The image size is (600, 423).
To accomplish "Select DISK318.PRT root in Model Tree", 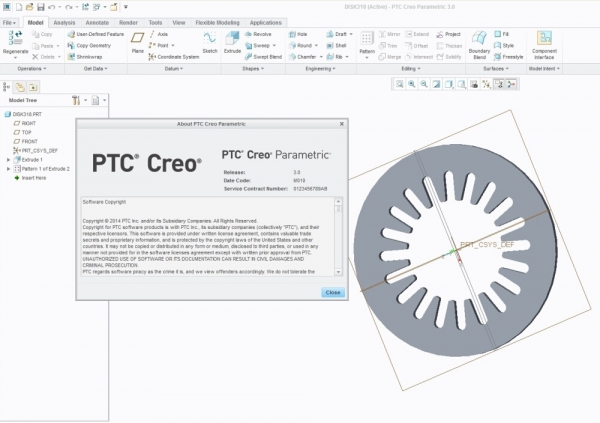I will (23, 114).
